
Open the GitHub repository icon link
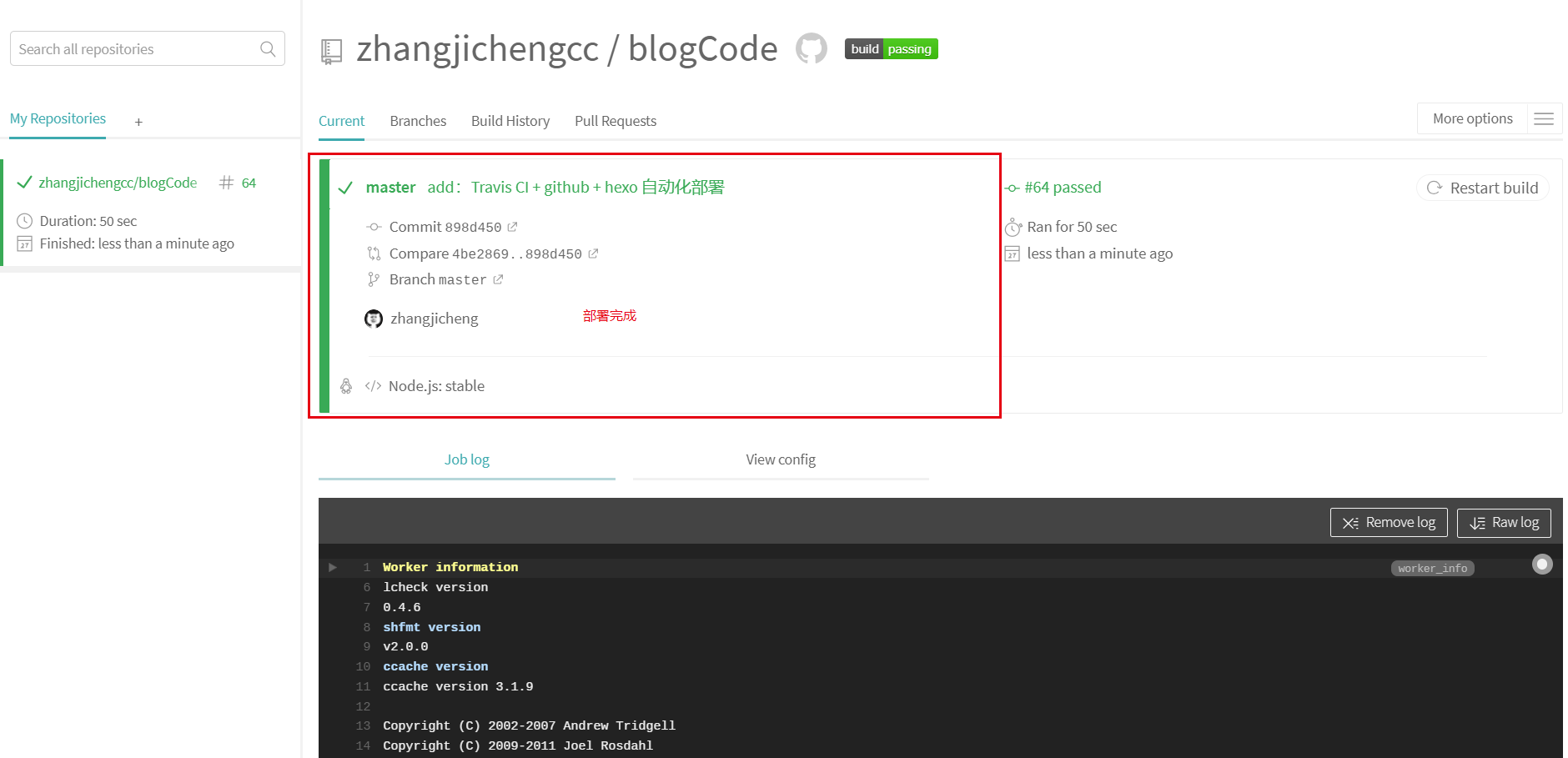[x=811, y=48]
